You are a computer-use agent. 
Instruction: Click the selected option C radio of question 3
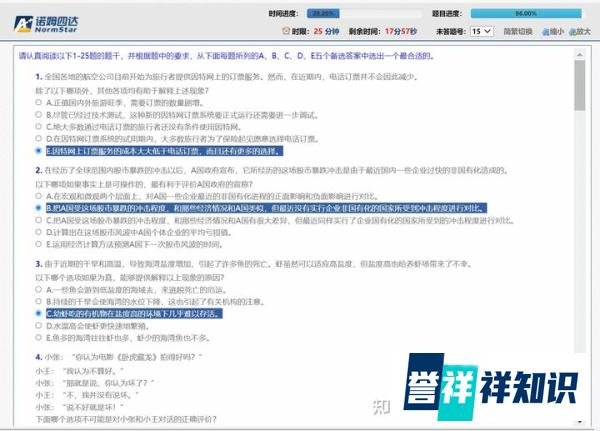click(x=38, y=313)
